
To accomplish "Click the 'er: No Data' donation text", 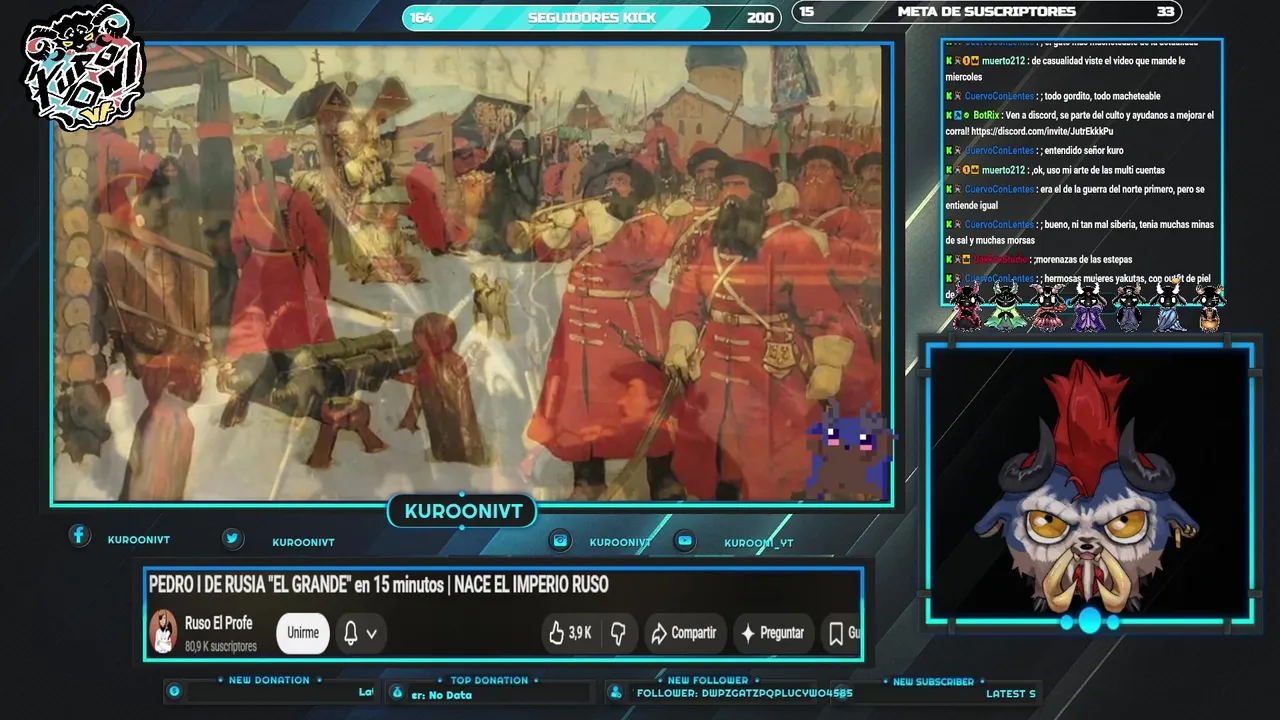I will (441, 695).
